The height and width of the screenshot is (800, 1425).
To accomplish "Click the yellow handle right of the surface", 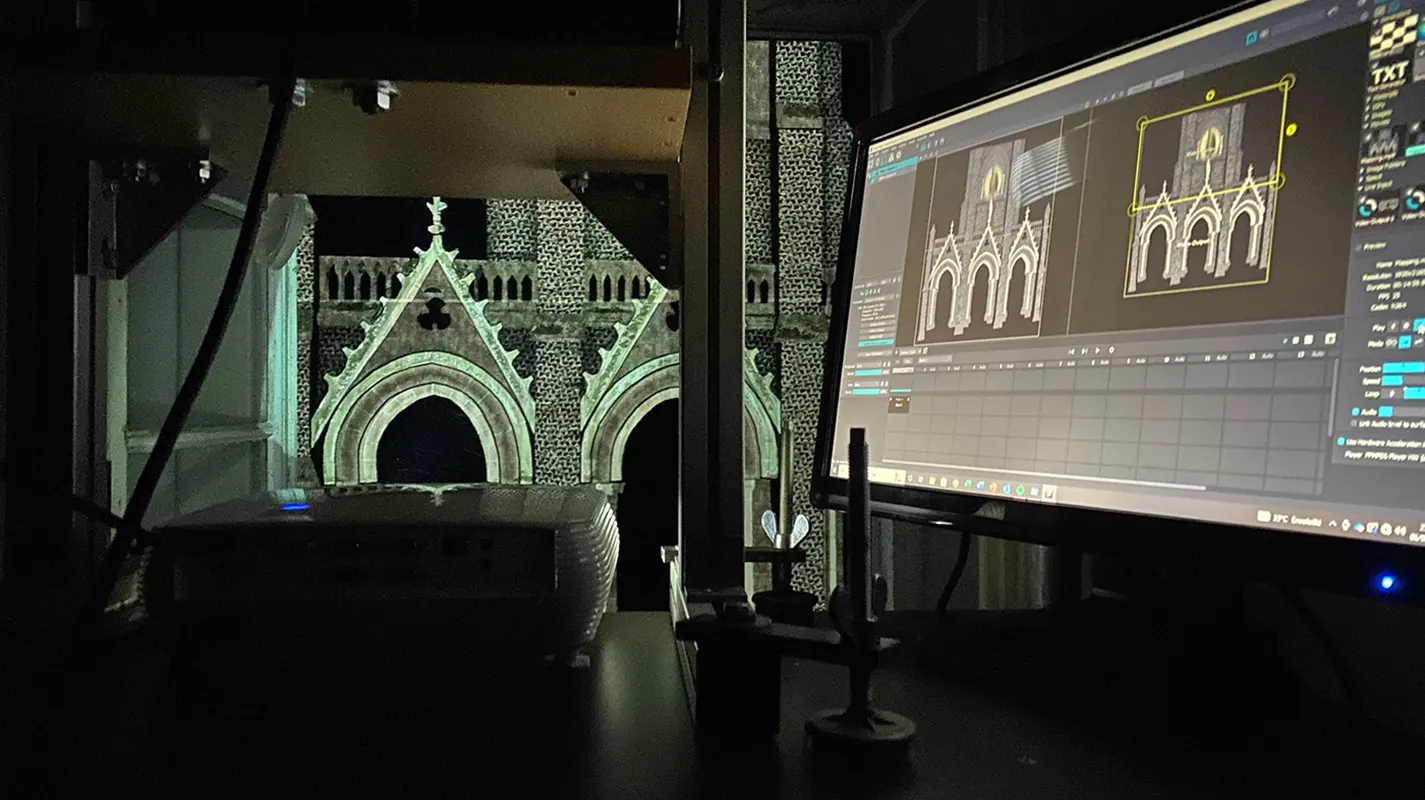I will pos(1291,129).
